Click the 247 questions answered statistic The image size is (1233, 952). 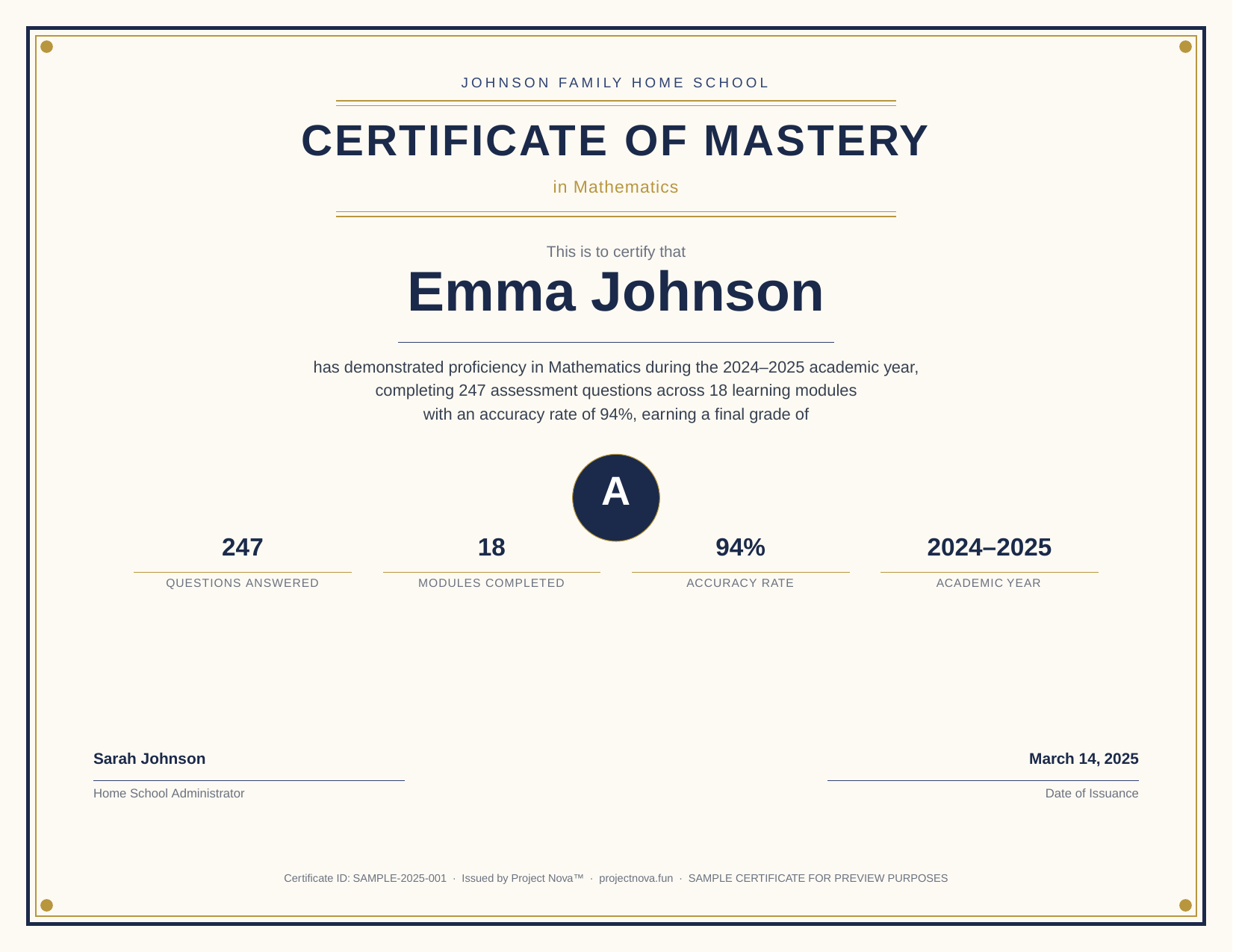(243, 547)
